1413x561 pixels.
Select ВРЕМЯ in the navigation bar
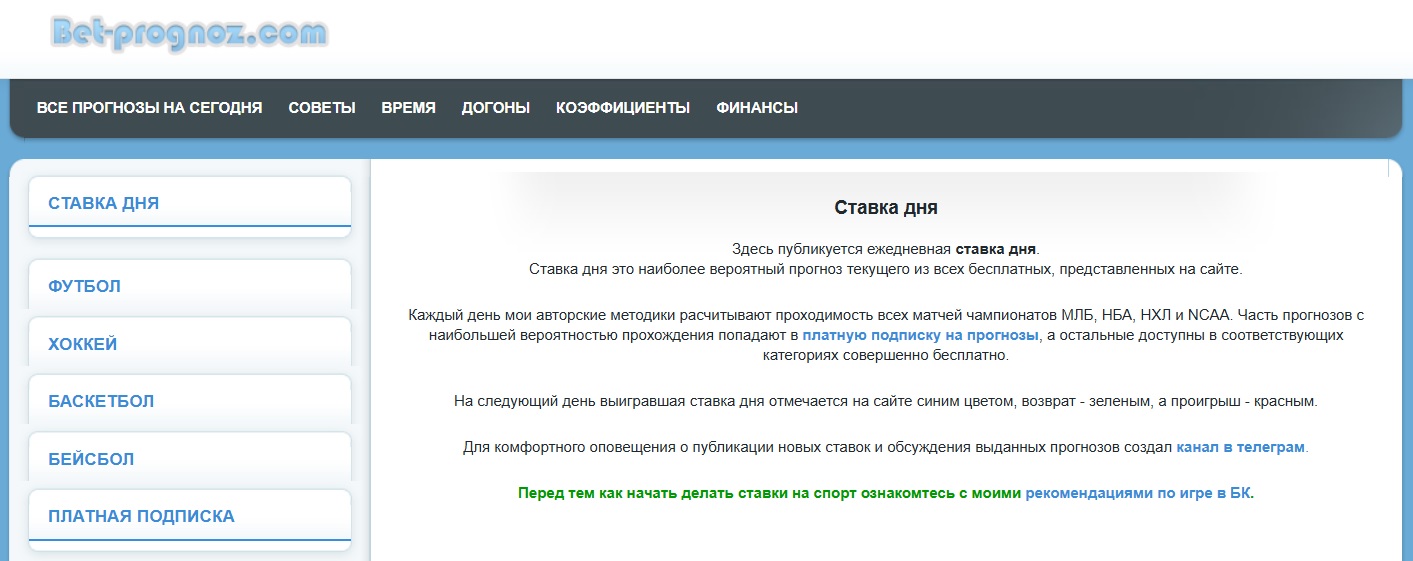click(408, 108)
